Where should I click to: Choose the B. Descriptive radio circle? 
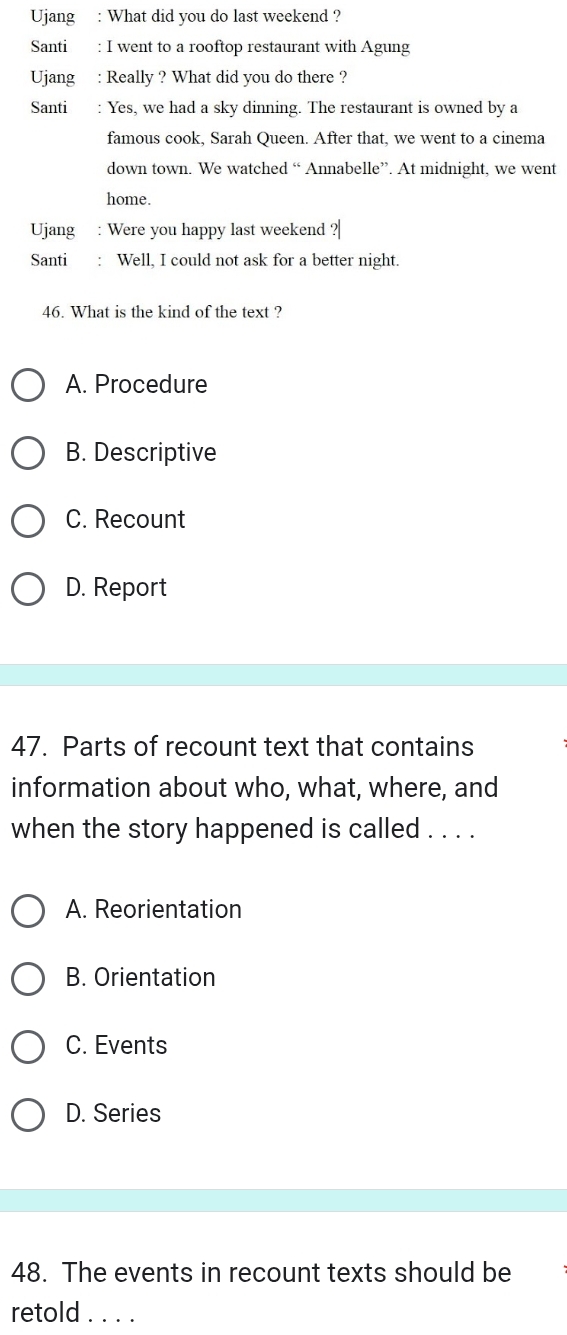(28, 453)
